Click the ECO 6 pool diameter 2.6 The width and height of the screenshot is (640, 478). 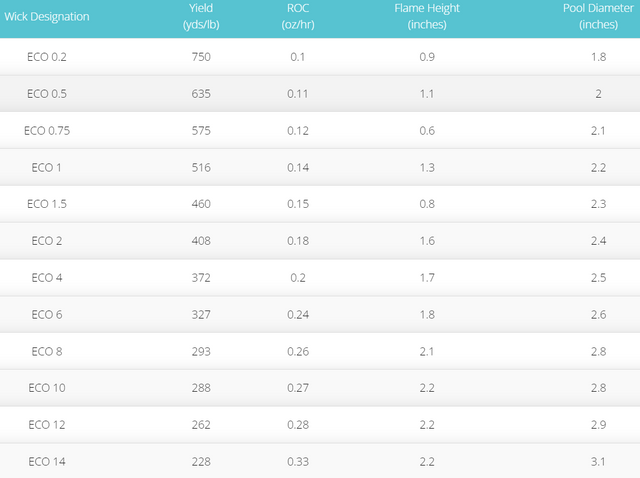[598, 314]
